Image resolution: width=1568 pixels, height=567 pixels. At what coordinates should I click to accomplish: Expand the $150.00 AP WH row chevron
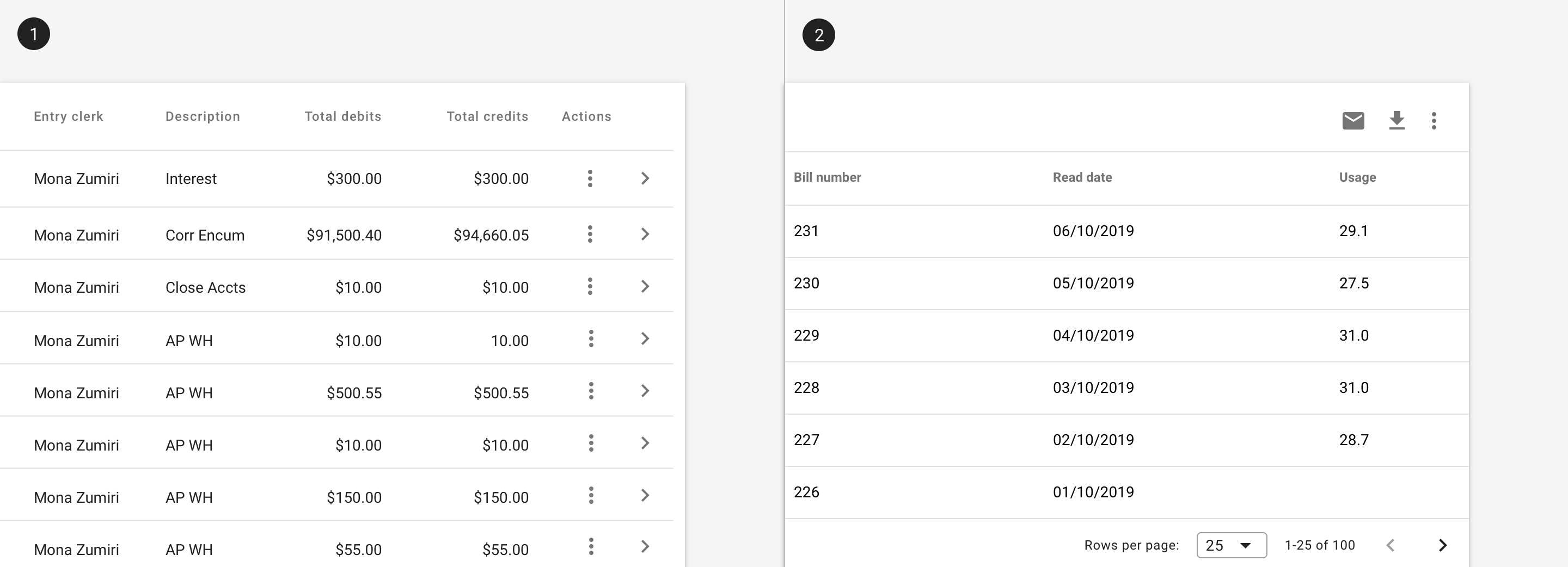pos(645,496)
